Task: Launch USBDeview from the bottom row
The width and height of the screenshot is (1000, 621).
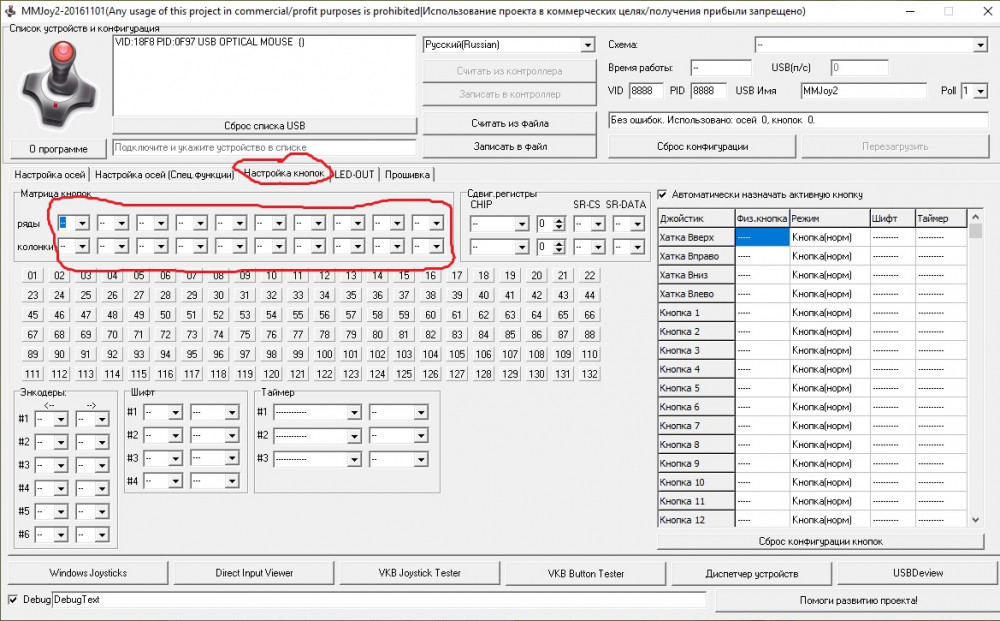Action: [x=917, y=573]
